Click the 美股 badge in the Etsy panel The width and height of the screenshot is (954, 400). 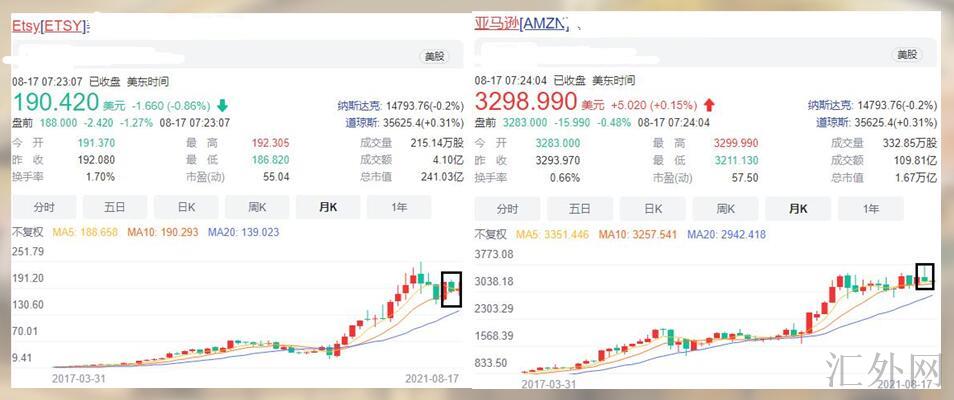tap(435, 57)
